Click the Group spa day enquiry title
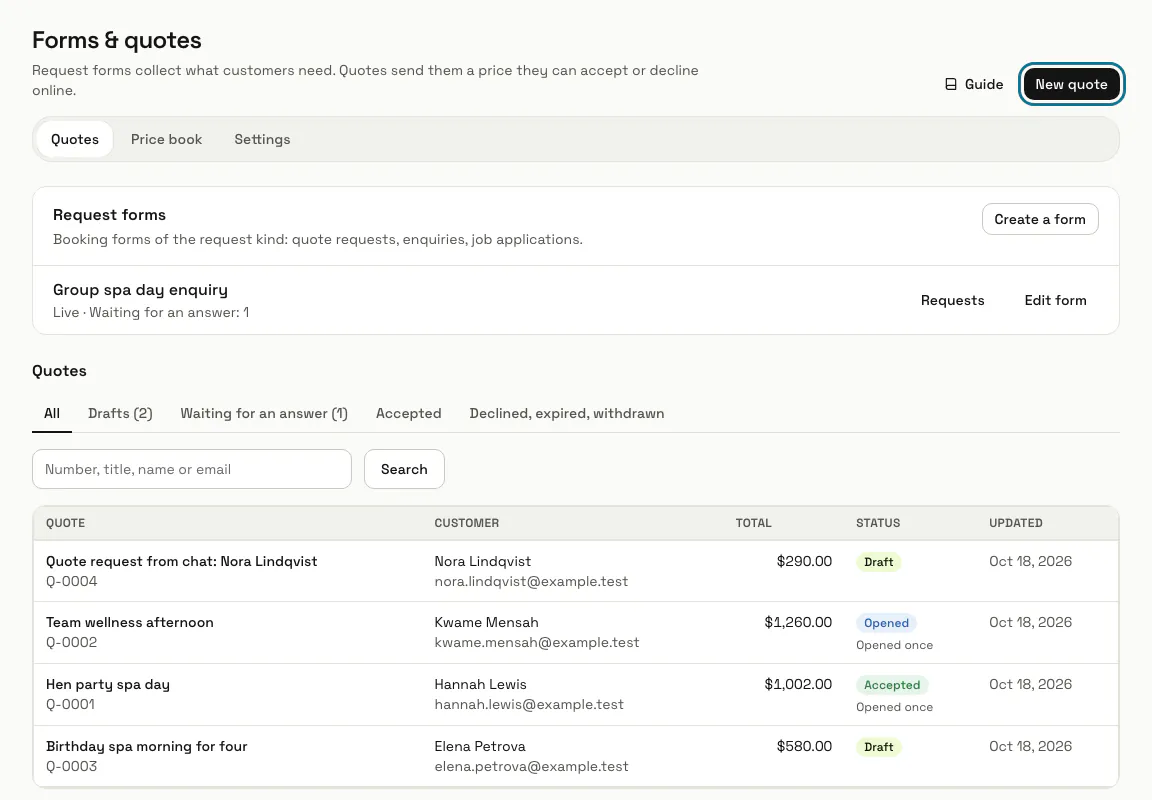 [x=140, y=290]
